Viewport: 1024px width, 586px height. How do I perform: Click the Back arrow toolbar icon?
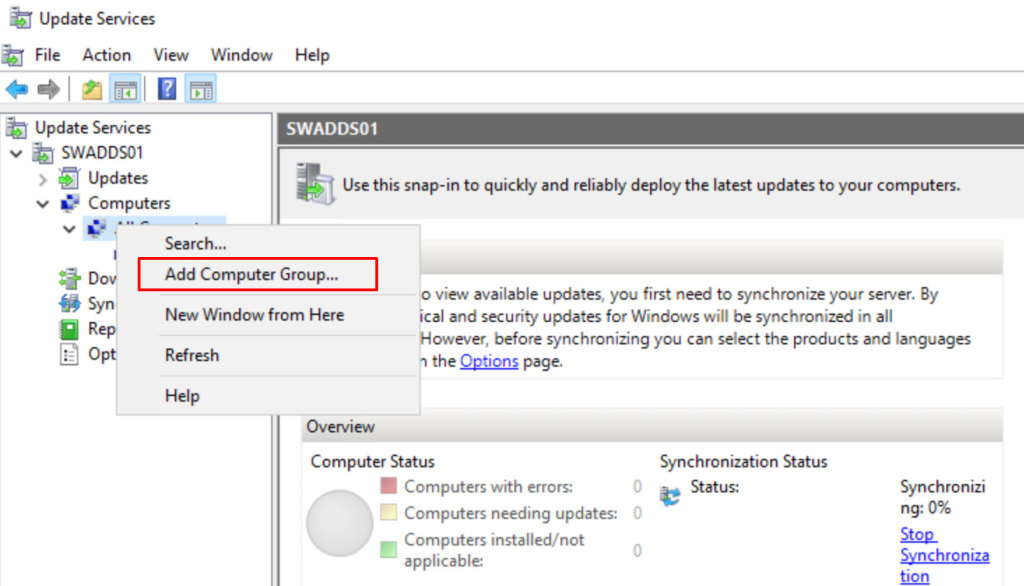pyautogui.click(x=17, y=89)
